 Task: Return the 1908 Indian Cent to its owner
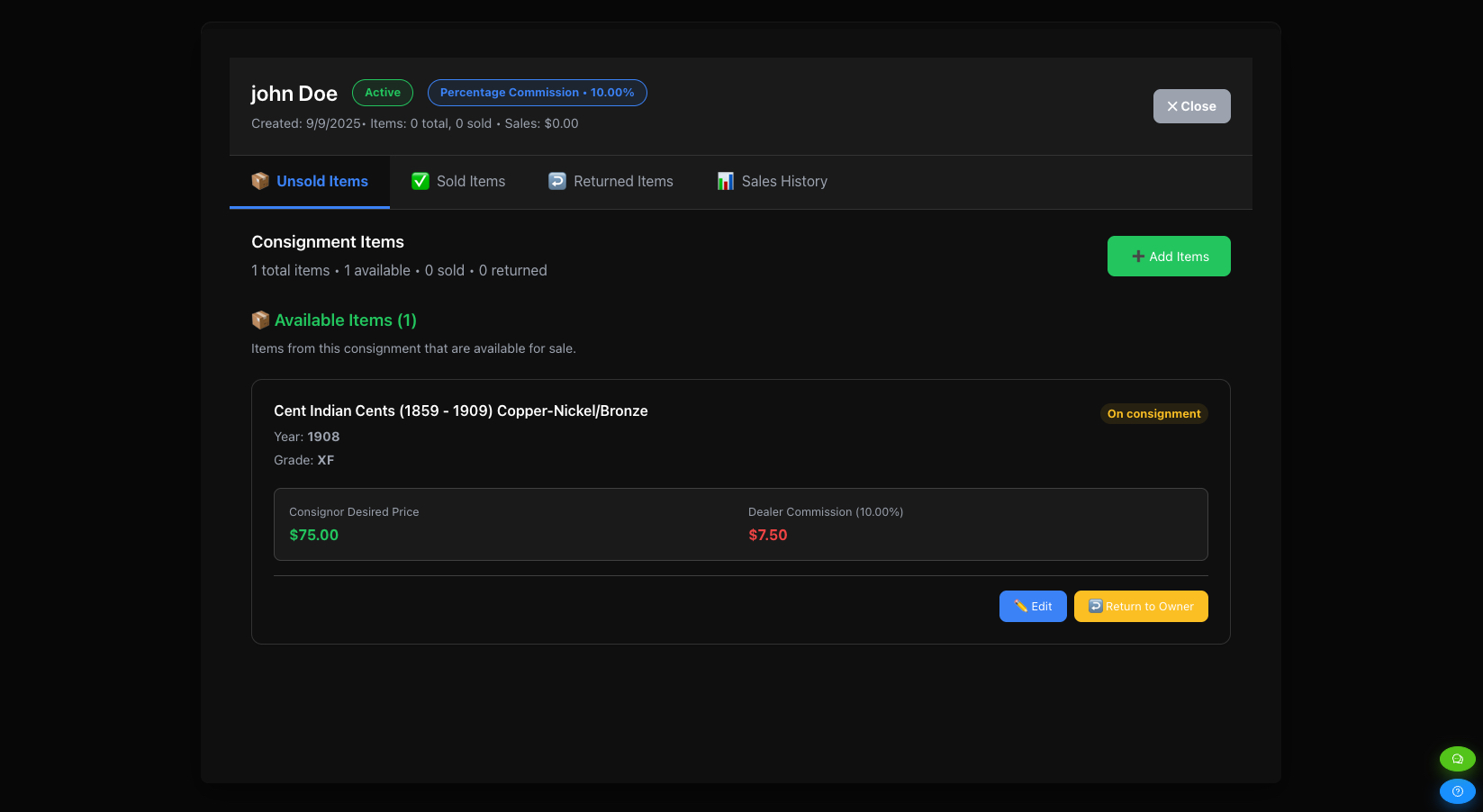pos(1141,606)
